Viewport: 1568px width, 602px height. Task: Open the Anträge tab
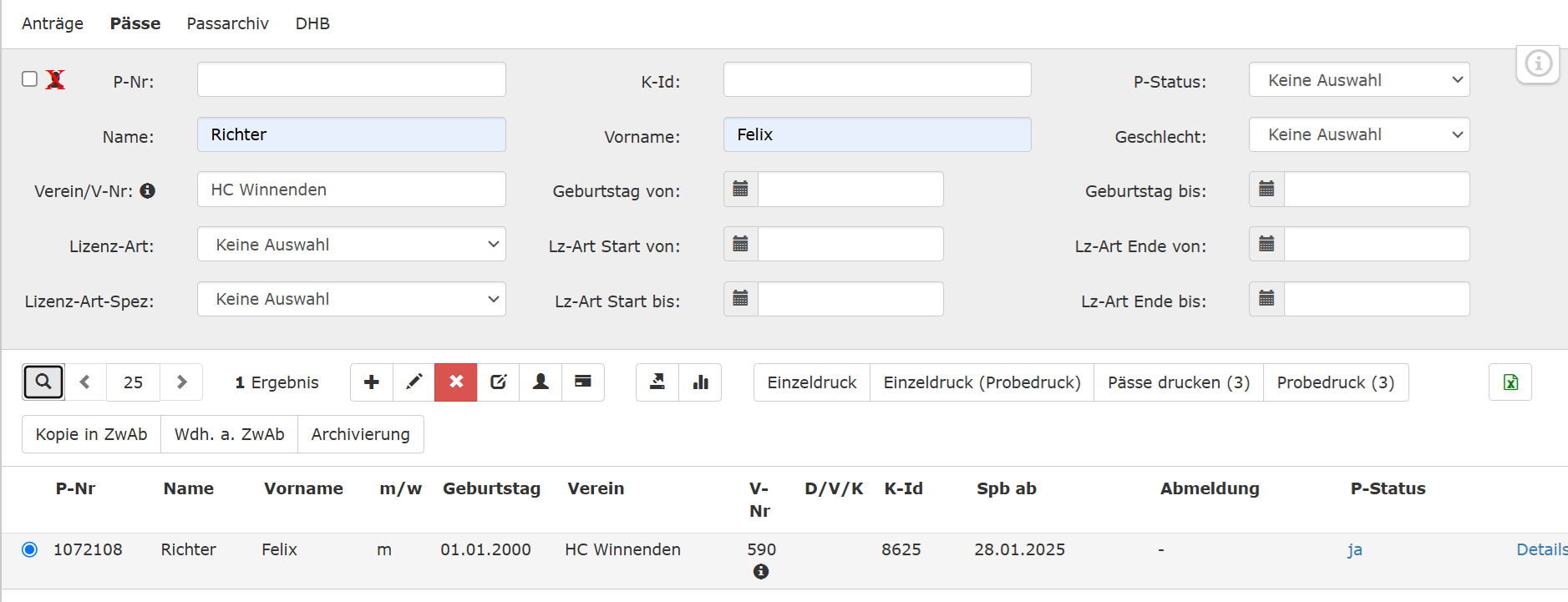click(53, 23)
